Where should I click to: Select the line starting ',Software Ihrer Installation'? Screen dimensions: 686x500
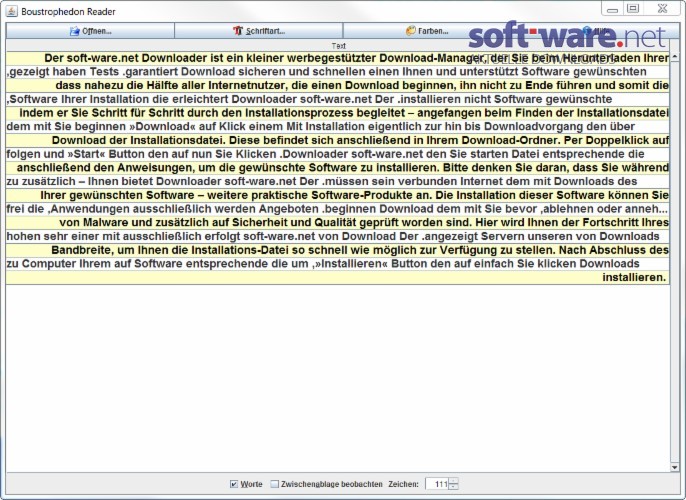[x=338, y=99]
